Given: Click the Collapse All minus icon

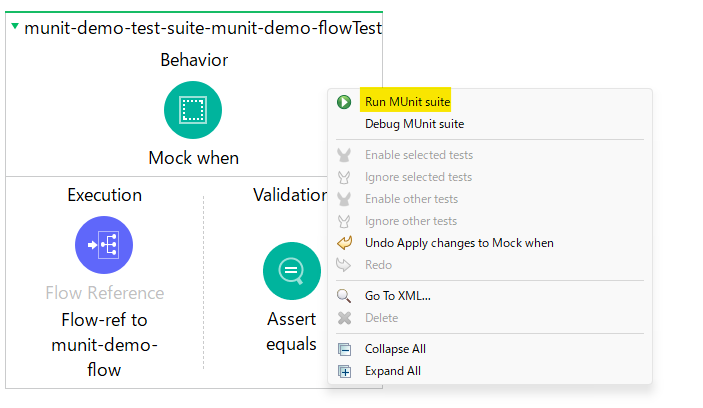Looking at the screenshot, I should tap(344, 349).
